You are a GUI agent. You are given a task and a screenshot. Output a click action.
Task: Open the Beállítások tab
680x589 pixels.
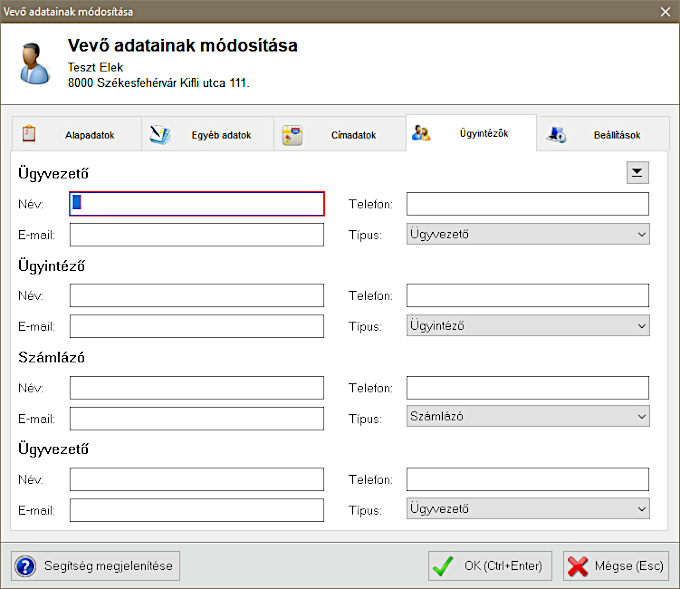click(616, 135)
